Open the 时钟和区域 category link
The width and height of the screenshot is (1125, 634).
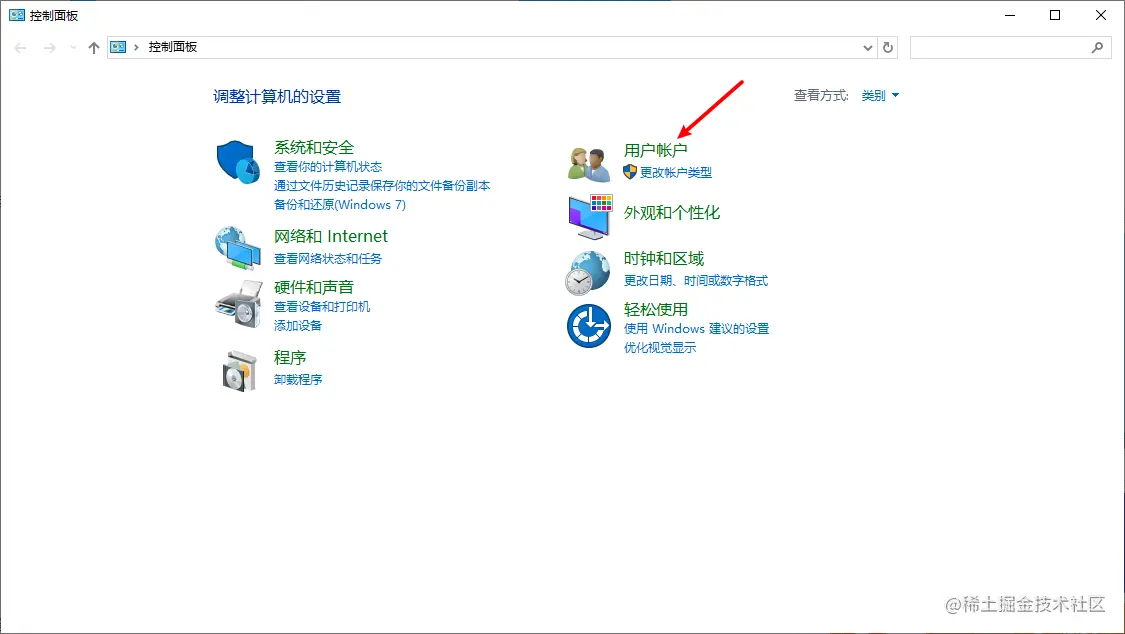664,258
